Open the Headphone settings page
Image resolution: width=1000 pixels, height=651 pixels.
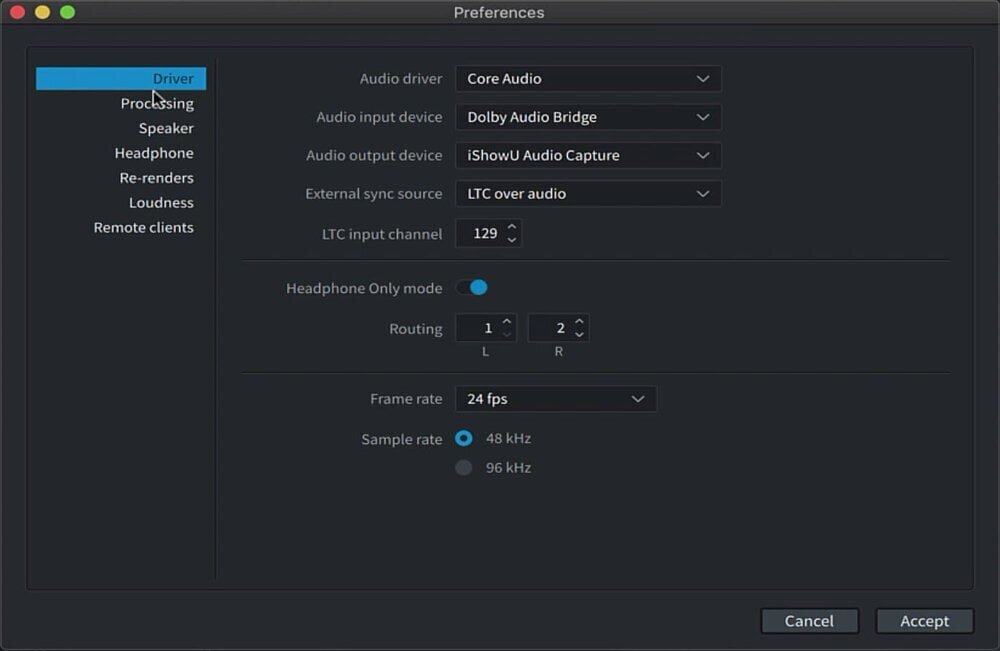point(154,152)
